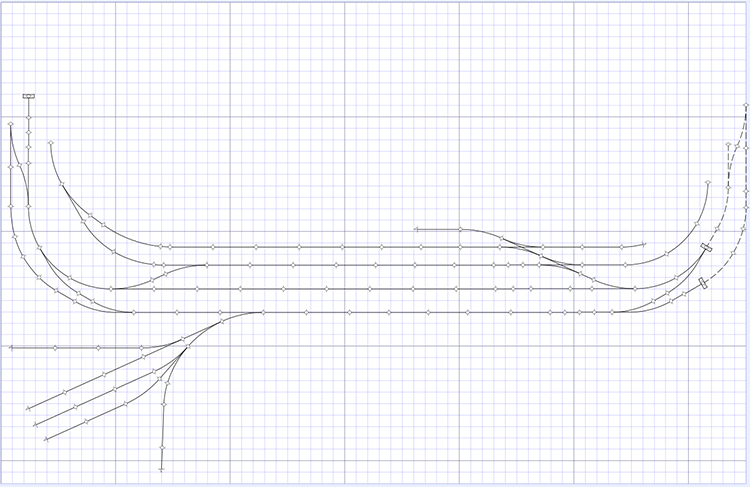Click the bottom end of the vertical bottom track

tap(161, 468)
